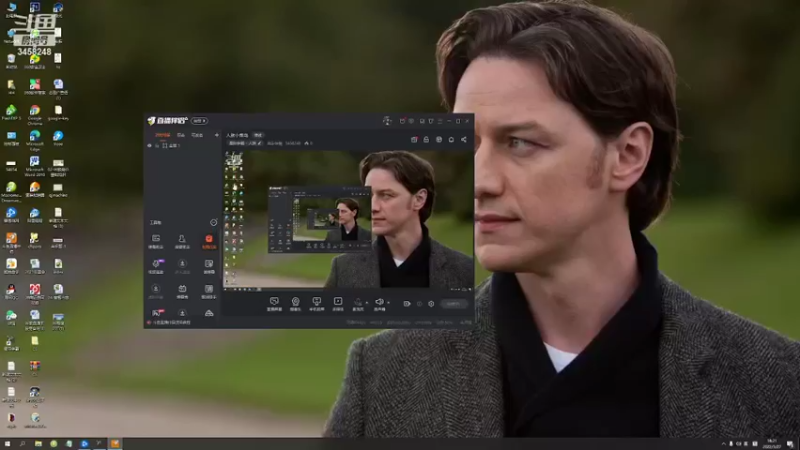
Task: Open settings with the gear icon near Start Live
Action: [431, 304]
